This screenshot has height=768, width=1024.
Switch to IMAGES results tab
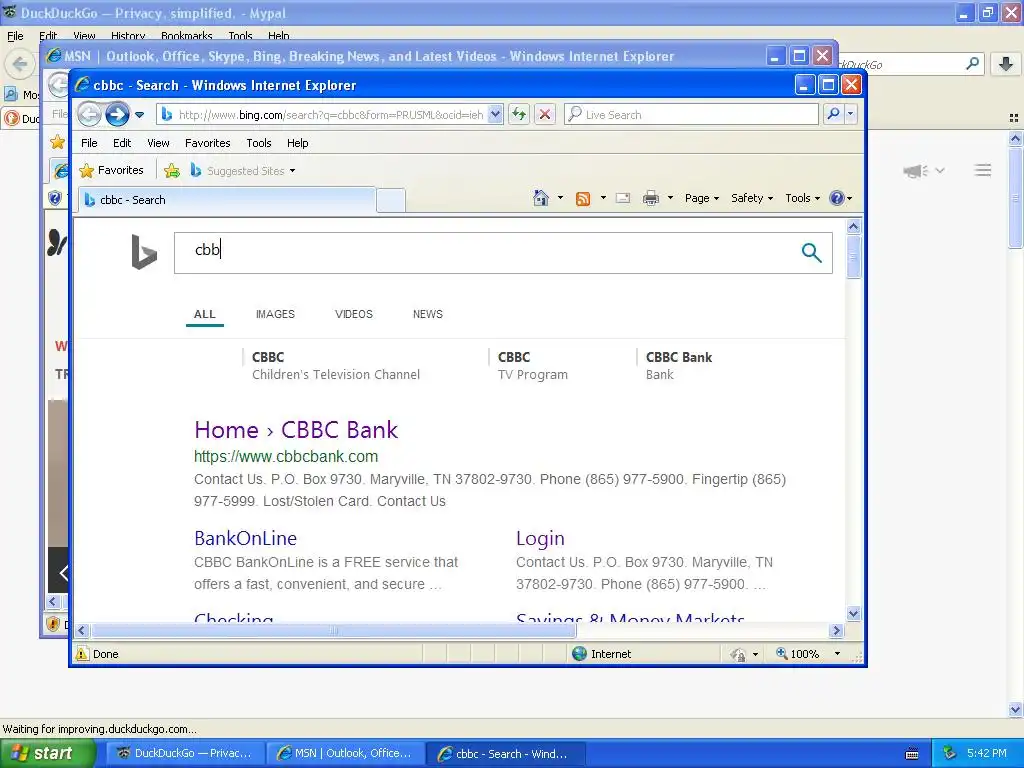pyautogui.click(x=276, y=314)
